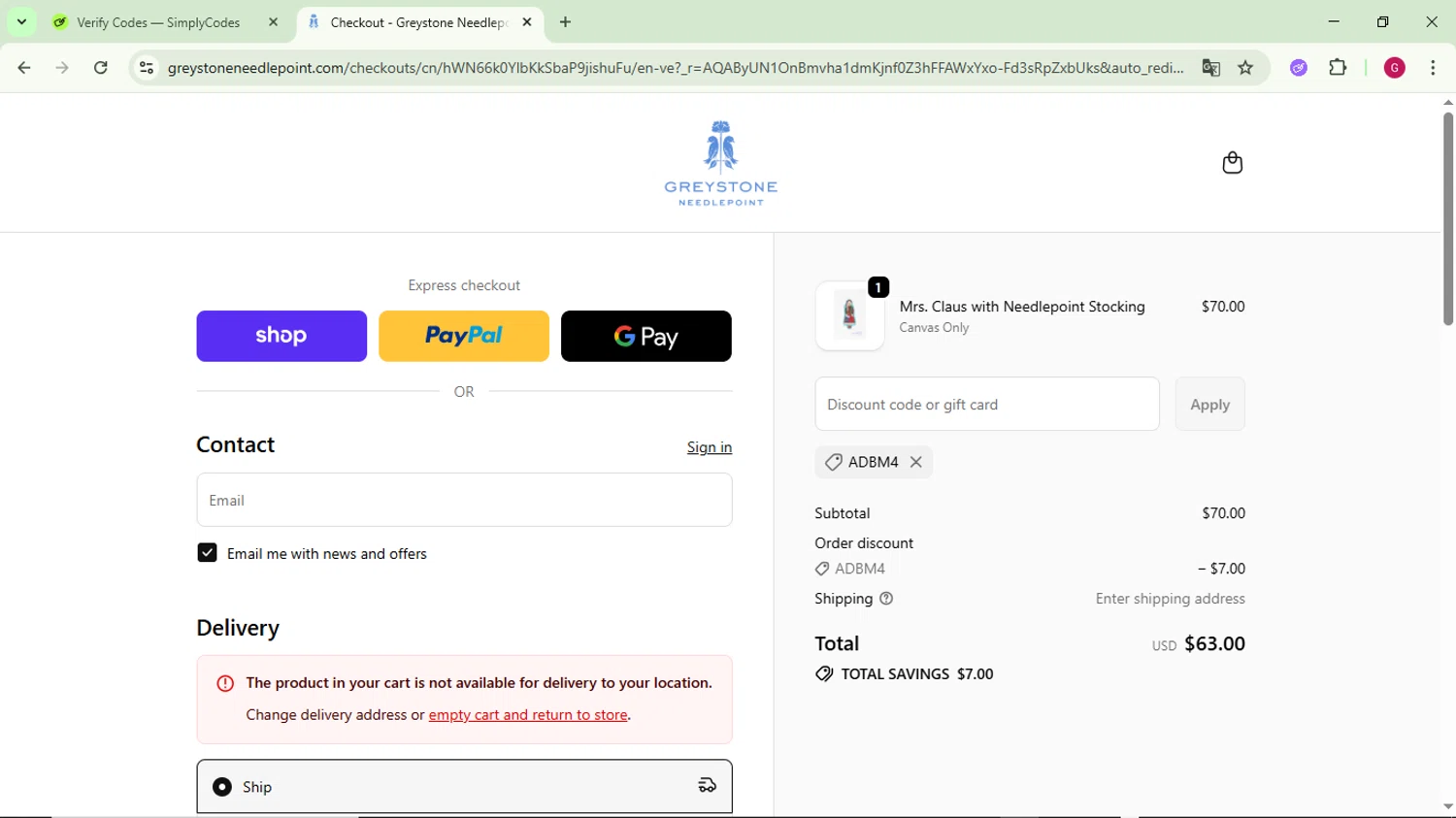Go back to the previous page
The height and width of the screenshot is (818, 1456).
pos(24,68)
